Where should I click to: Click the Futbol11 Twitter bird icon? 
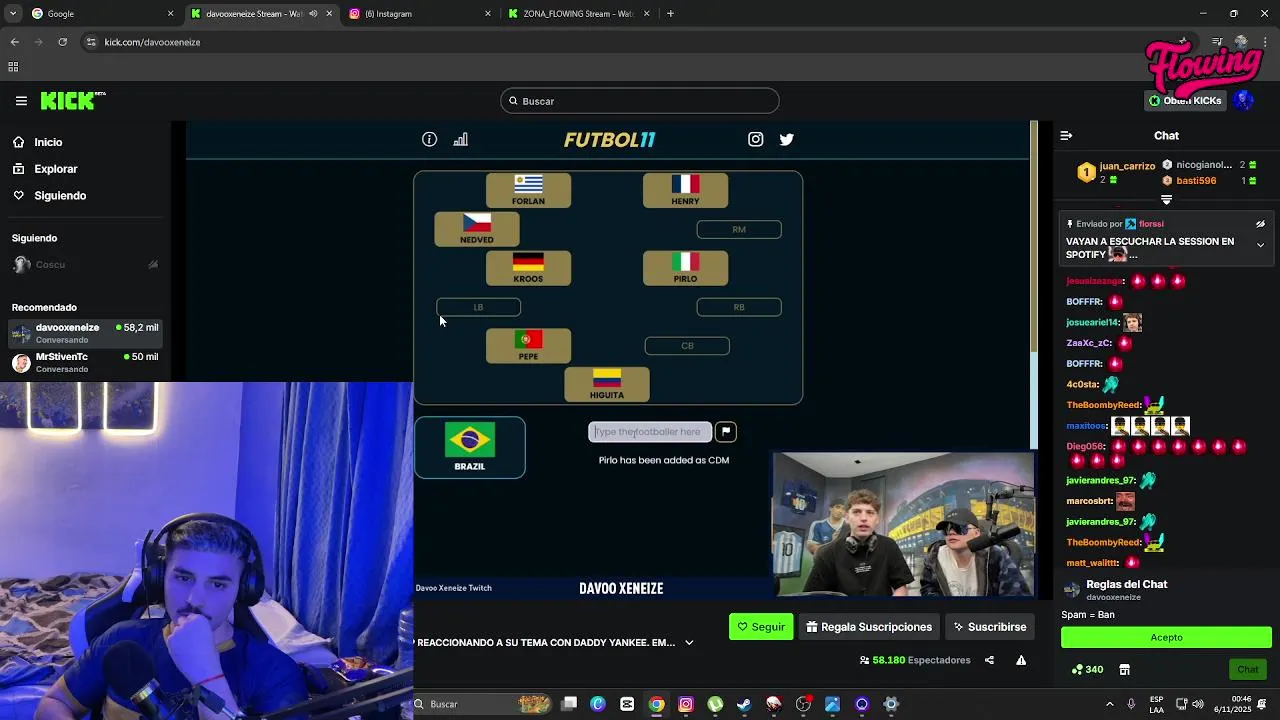point(787,140)
